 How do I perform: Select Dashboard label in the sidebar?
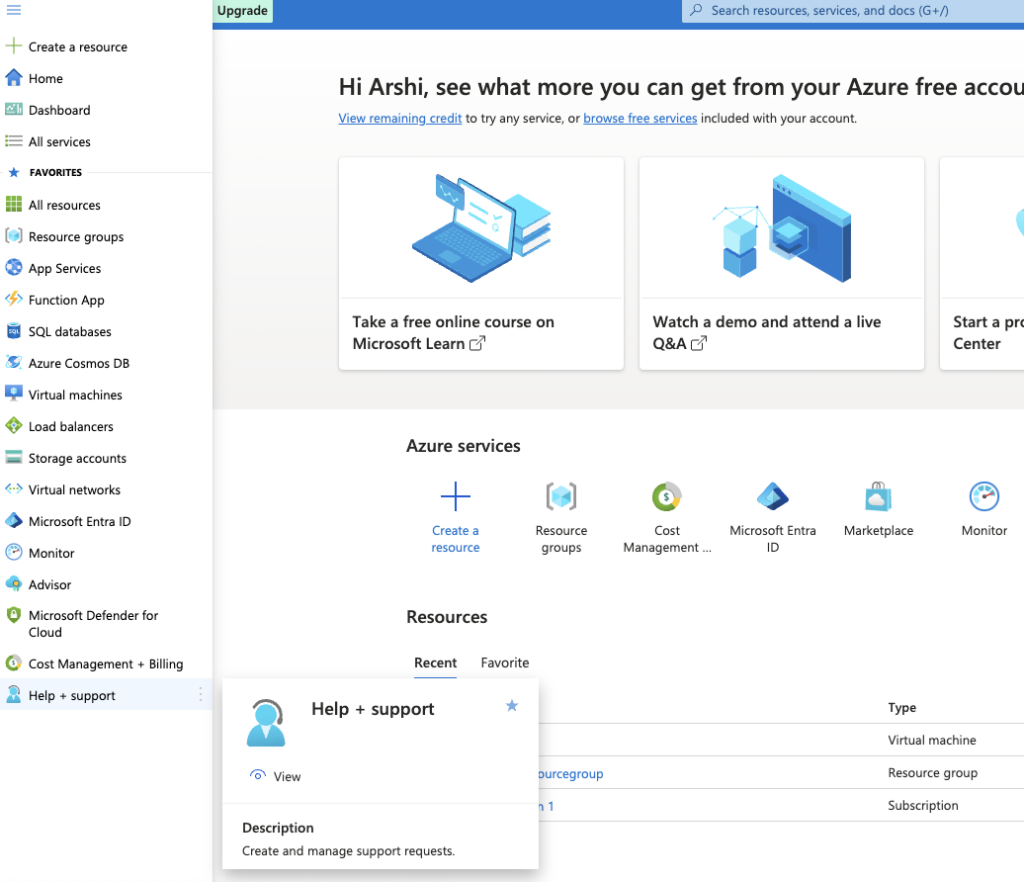point(59,110)
